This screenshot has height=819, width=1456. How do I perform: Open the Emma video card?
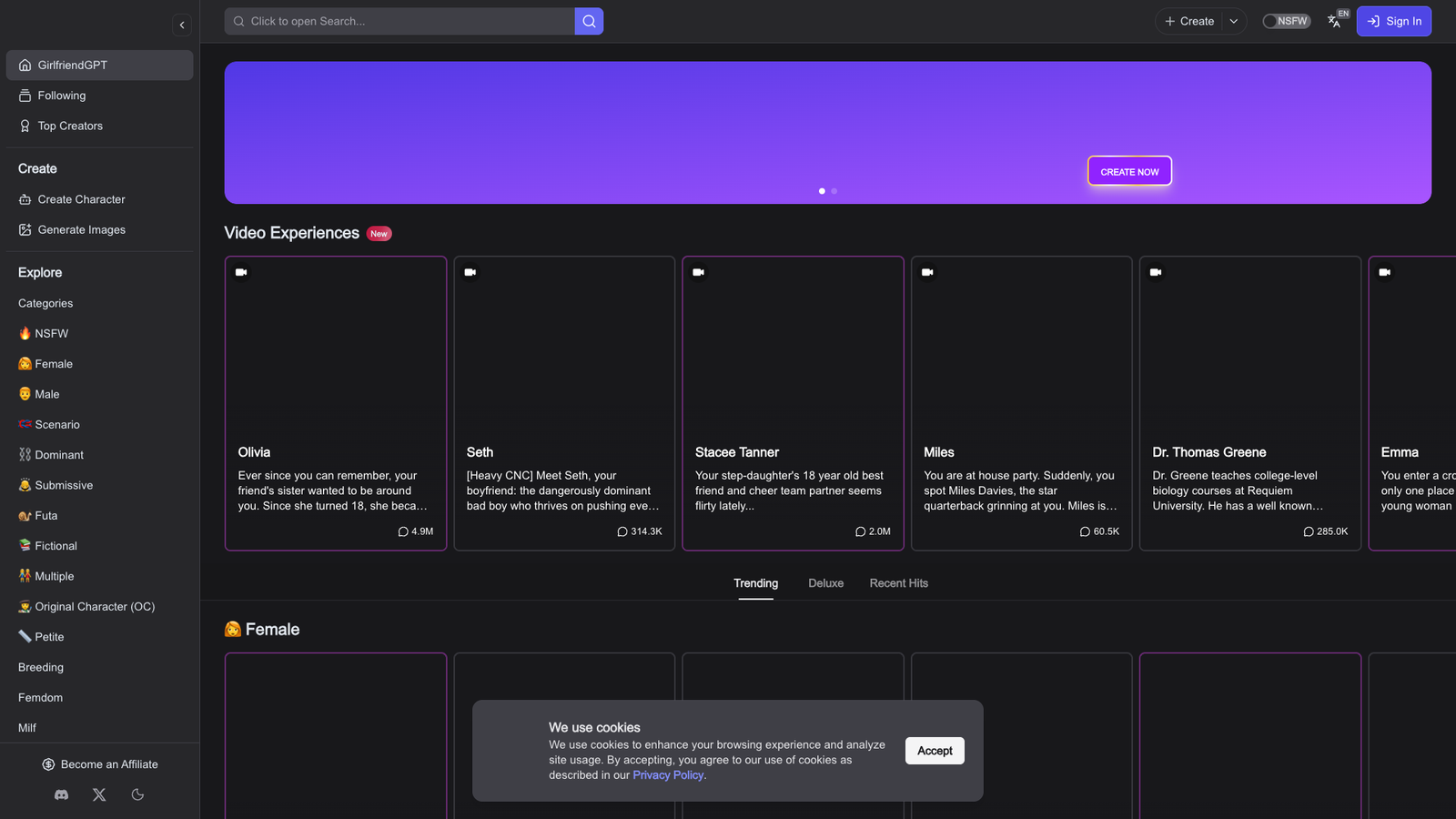[1412, 403]
